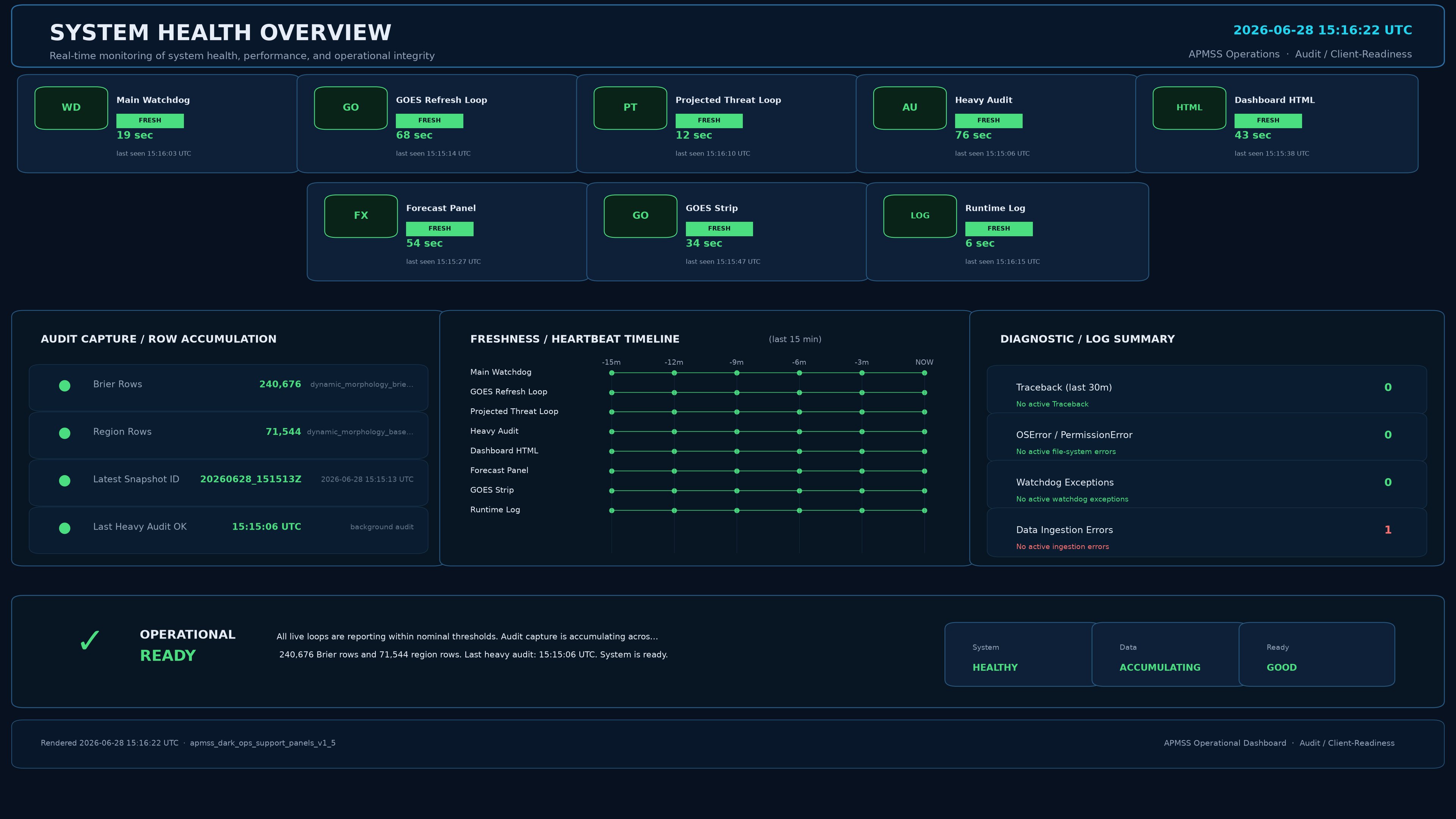
Task: Click the -3m marker on Dashboard HTML timeline
Action: point(861,451)
